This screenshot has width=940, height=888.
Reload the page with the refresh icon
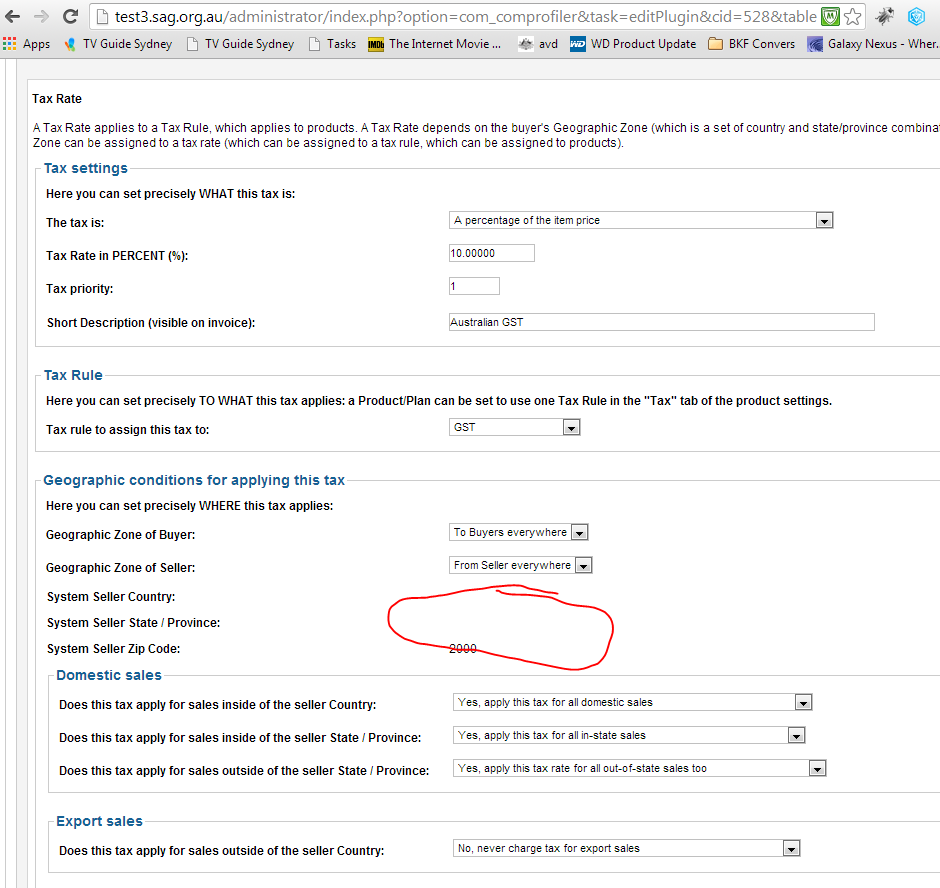point(70,16)
